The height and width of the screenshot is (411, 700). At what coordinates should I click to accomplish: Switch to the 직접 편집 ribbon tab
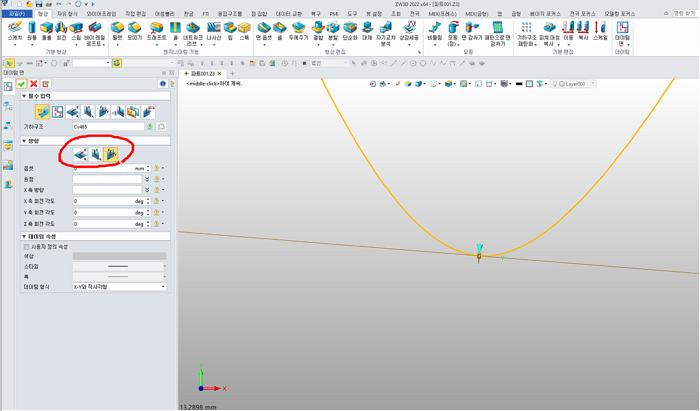[136, 14]
